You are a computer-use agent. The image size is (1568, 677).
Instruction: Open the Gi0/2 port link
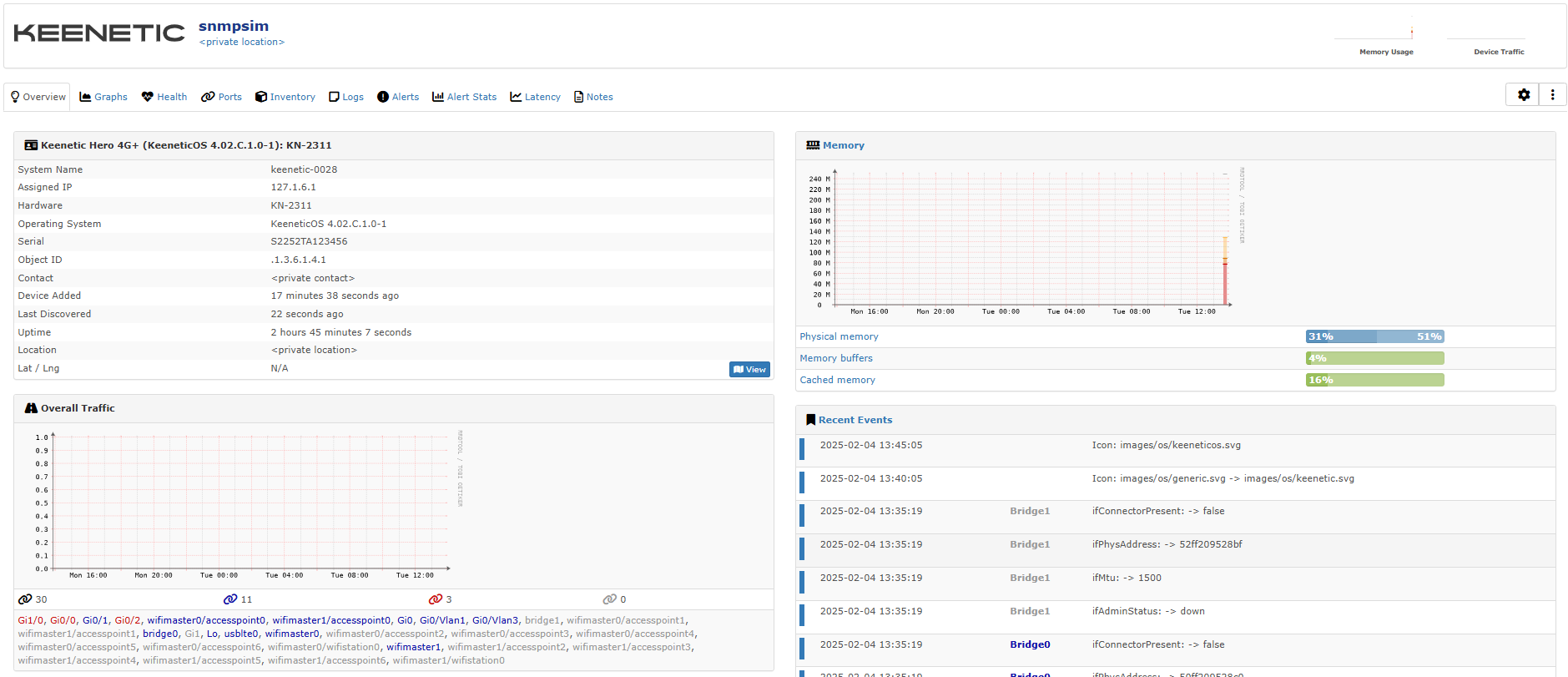(127, 620)
